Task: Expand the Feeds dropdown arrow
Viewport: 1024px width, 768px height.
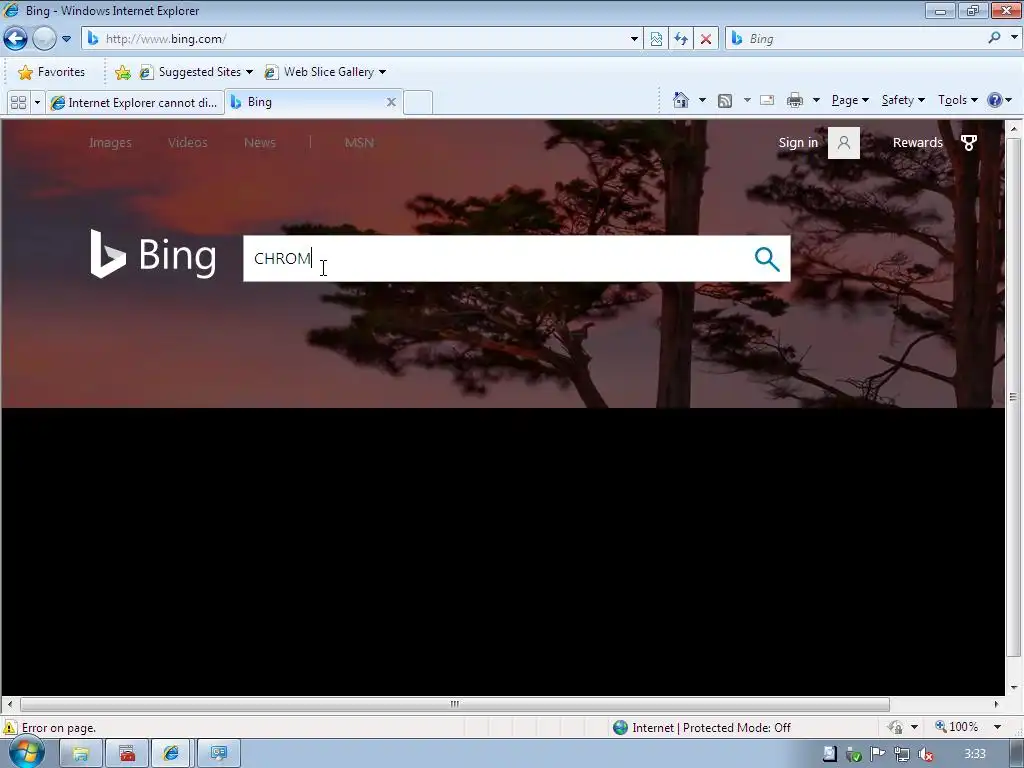Action: (x=747, y=100)
